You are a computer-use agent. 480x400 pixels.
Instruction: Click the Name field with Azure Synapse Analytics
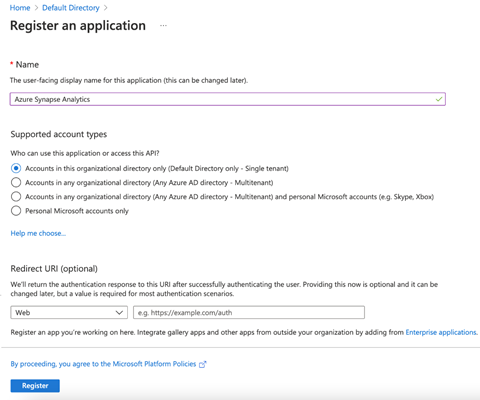[228, 99]
